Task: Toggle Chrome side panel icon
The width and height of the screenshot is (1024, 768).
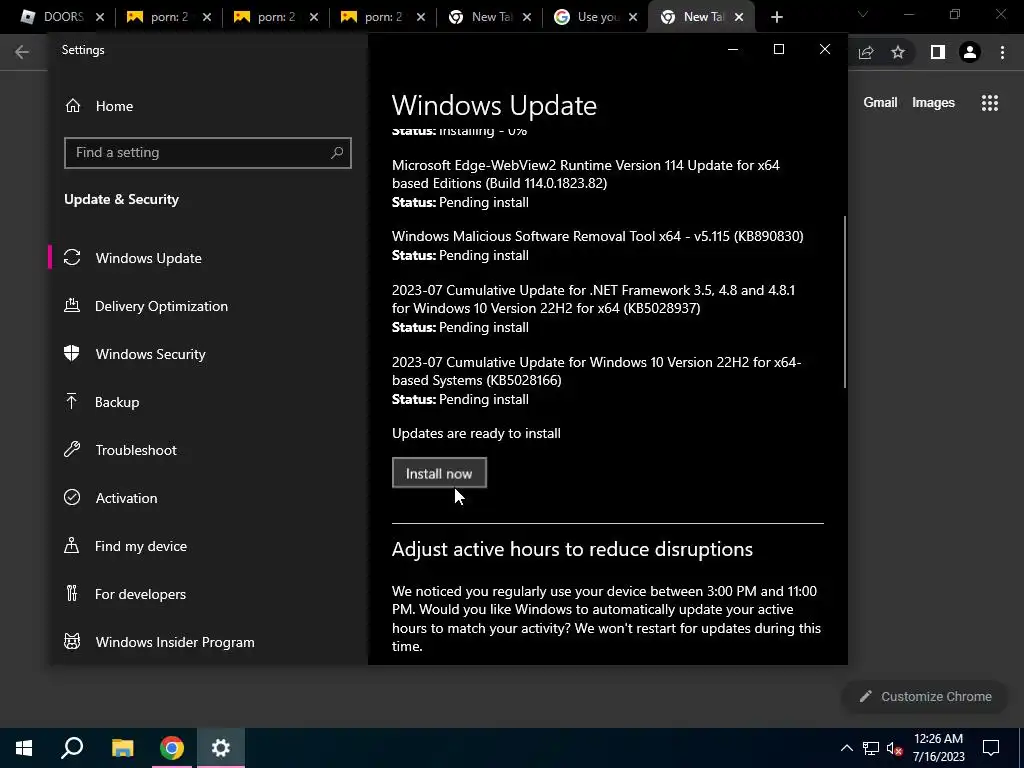Action: point(938,52)
